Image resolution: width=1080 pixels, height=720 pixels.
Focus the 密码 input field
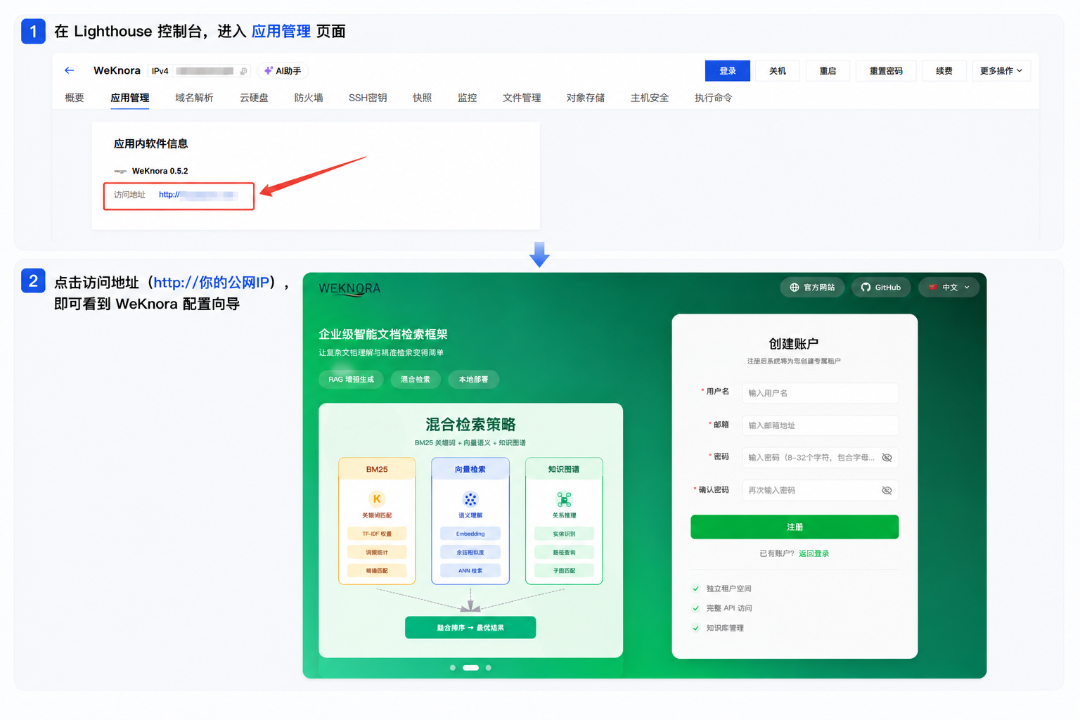click(x=820, y=457)
